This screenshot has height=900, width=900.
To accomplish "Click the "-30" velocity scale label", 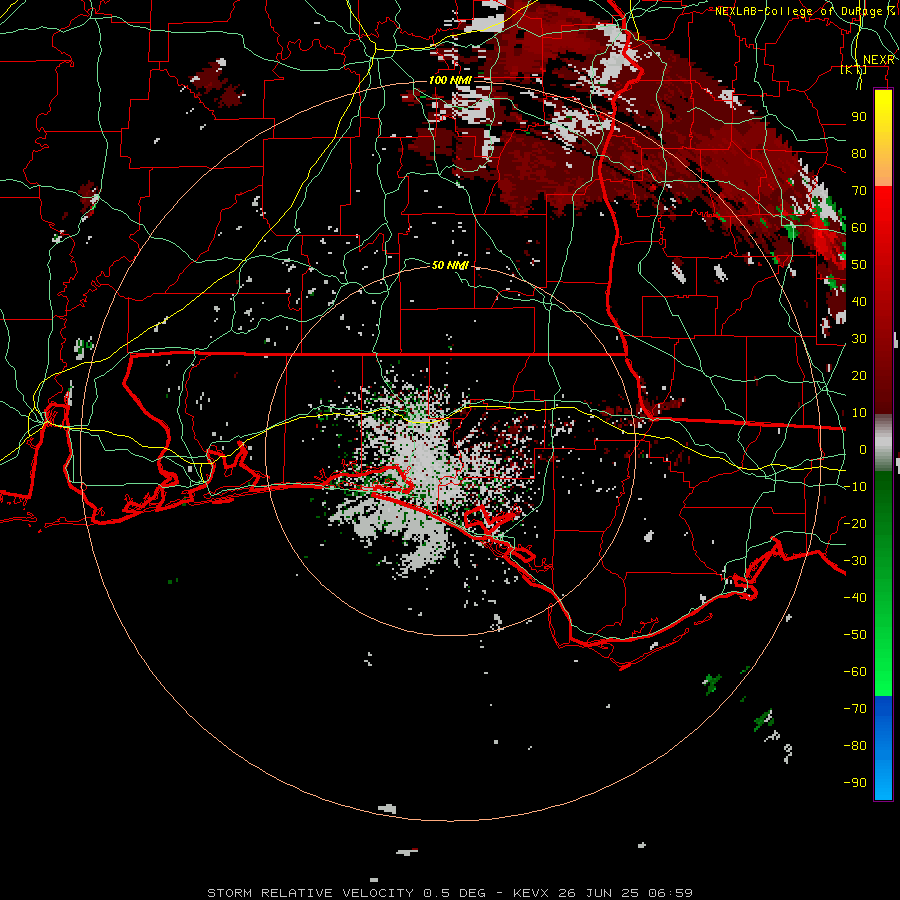I will click(x=855, y=561).
